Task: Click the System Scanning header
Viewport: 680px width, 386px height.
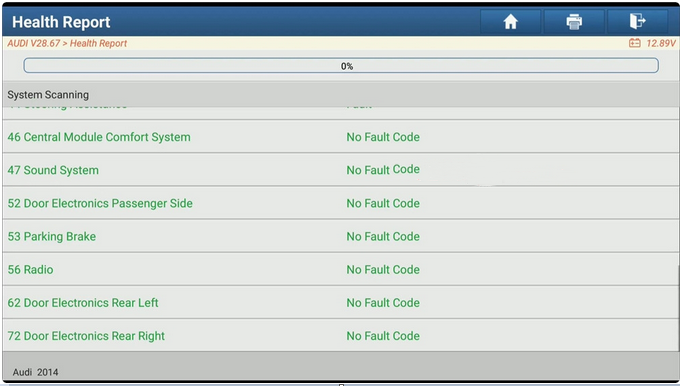Action: (48, 95)
